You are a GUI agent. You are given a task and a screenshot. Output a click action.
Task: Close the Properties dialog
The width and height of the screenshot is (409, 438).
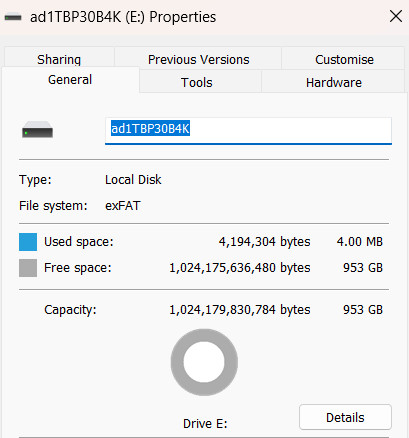396,16
